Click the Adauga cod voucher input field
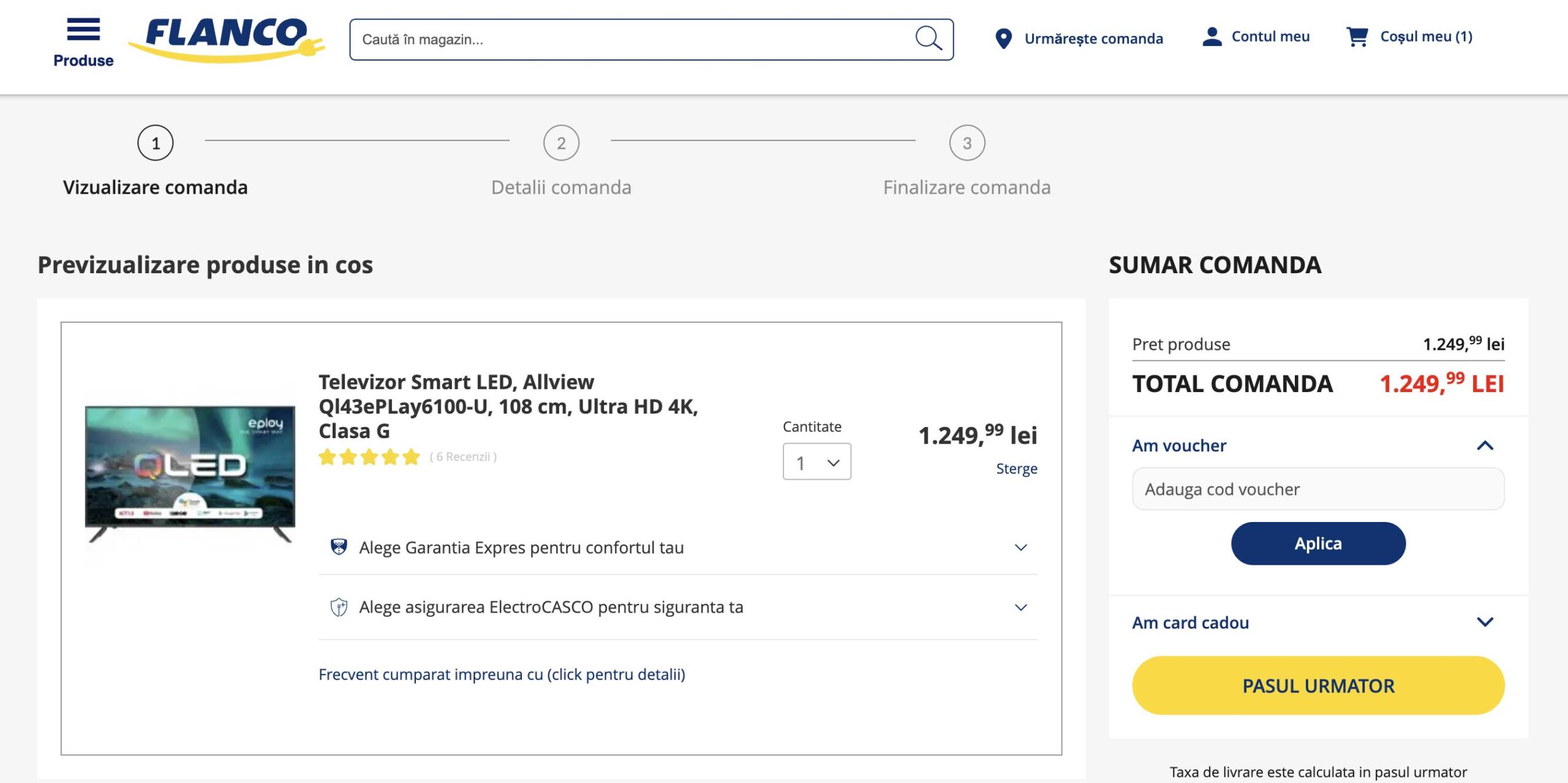Screen dimensions: 1568x783 click(x=1318, y=489)
